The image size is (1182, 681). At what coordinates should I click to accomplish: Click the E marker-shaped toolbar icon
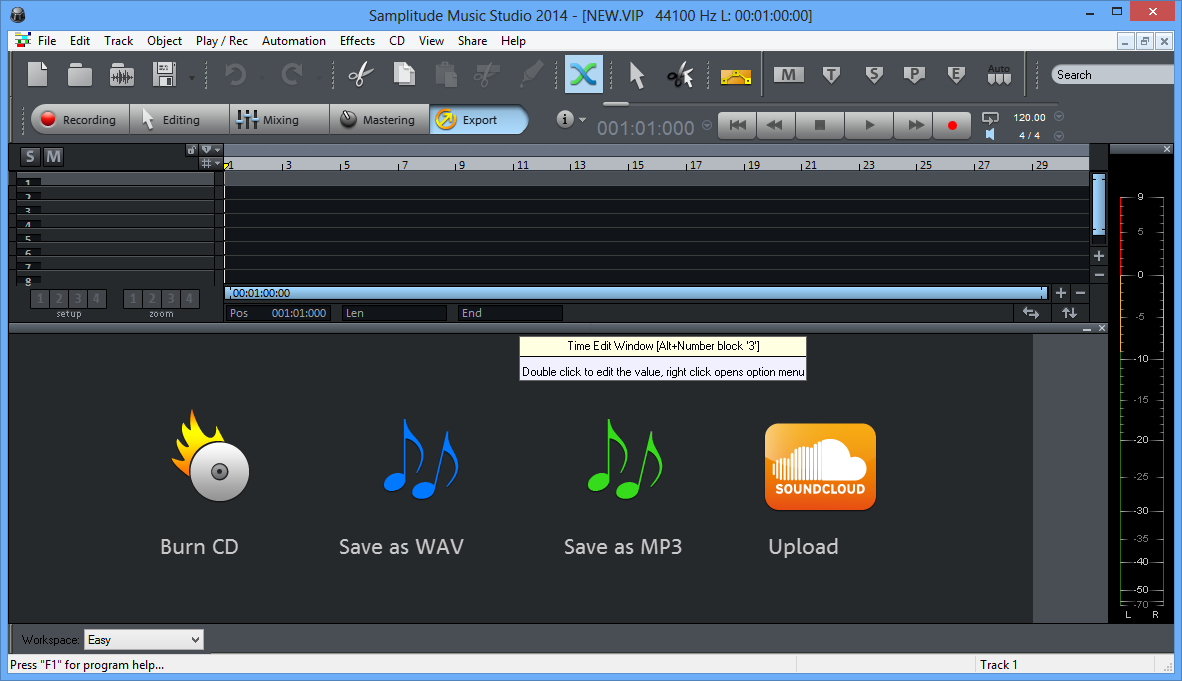click(956, 75)
